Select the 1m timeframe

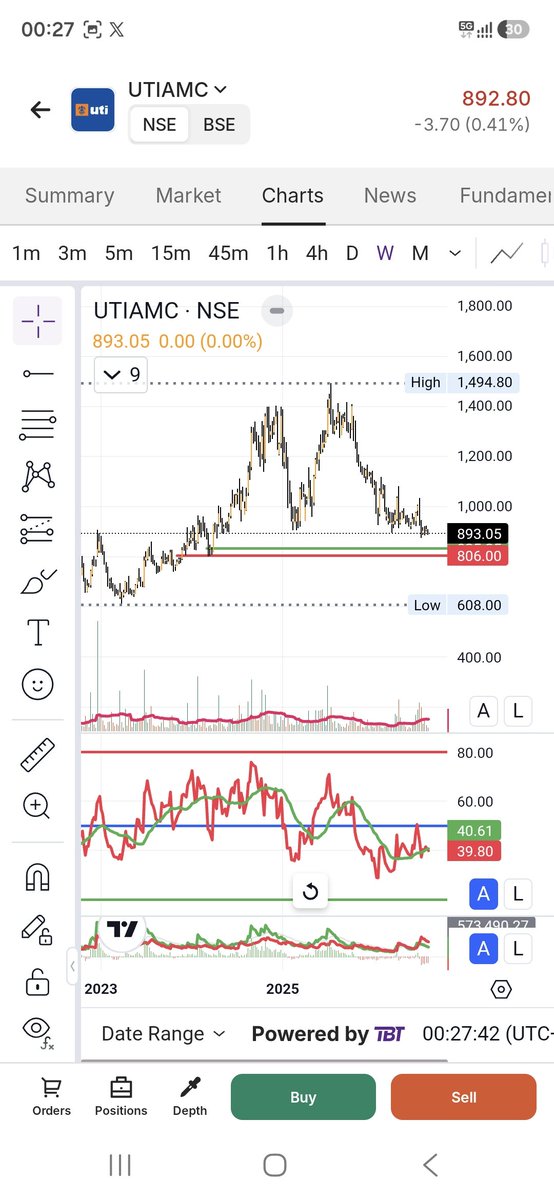point(26,253)
